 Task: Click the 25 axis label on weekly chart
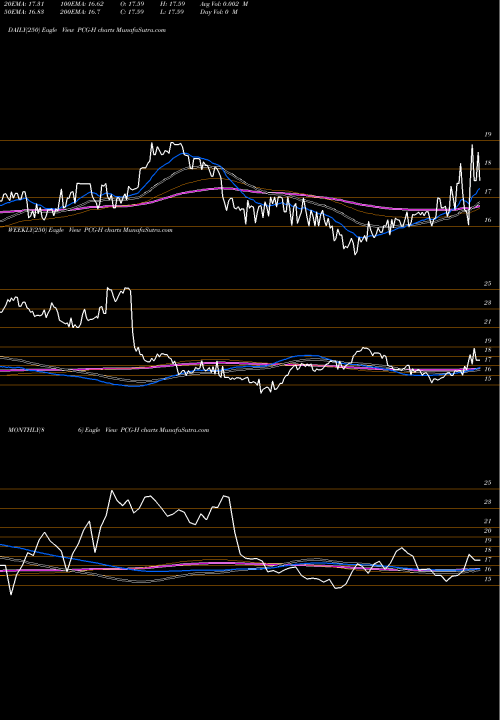pos(488,284)
